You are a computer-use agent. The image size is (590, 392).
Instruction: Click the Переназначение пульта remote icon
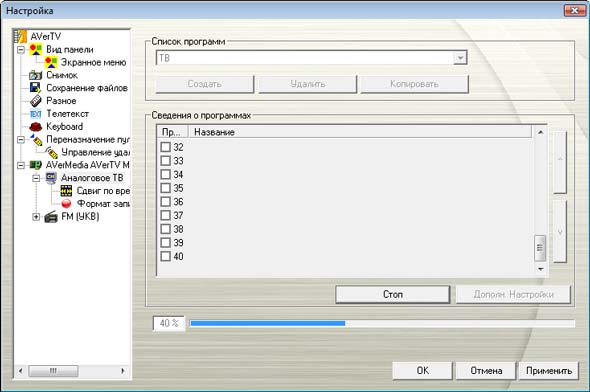click(36, 140)
